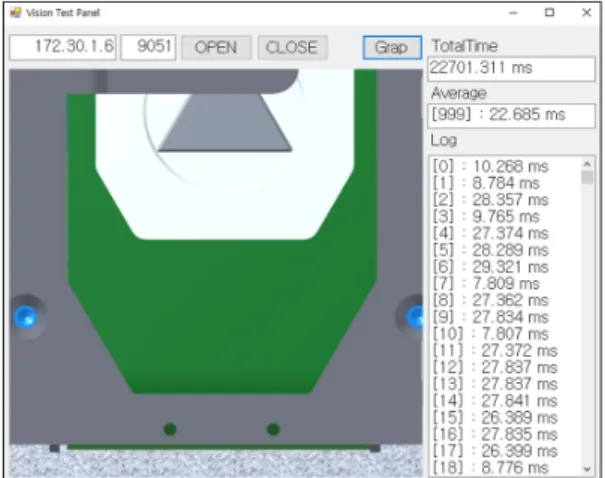Select log entry [9] : 27.834 ms
Viewport: 605px width, 478px height.
pyautogui.click(x=490, y=317)
